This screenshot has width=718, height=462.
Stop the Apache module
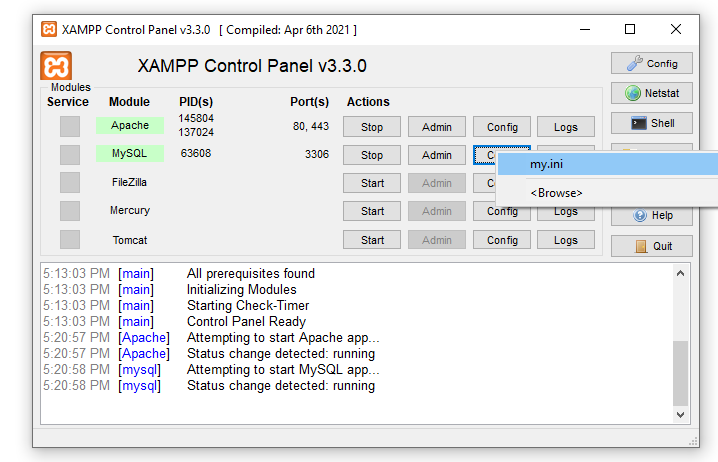[x=372, y=127]
